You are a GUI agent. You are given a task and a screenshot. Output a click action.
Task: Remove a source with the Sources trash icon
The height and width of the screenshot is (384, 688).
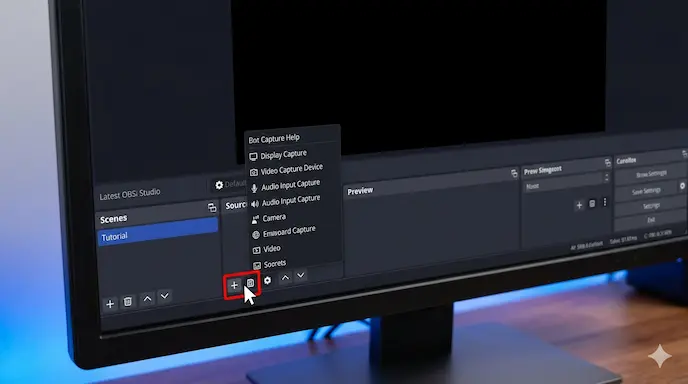250,283
